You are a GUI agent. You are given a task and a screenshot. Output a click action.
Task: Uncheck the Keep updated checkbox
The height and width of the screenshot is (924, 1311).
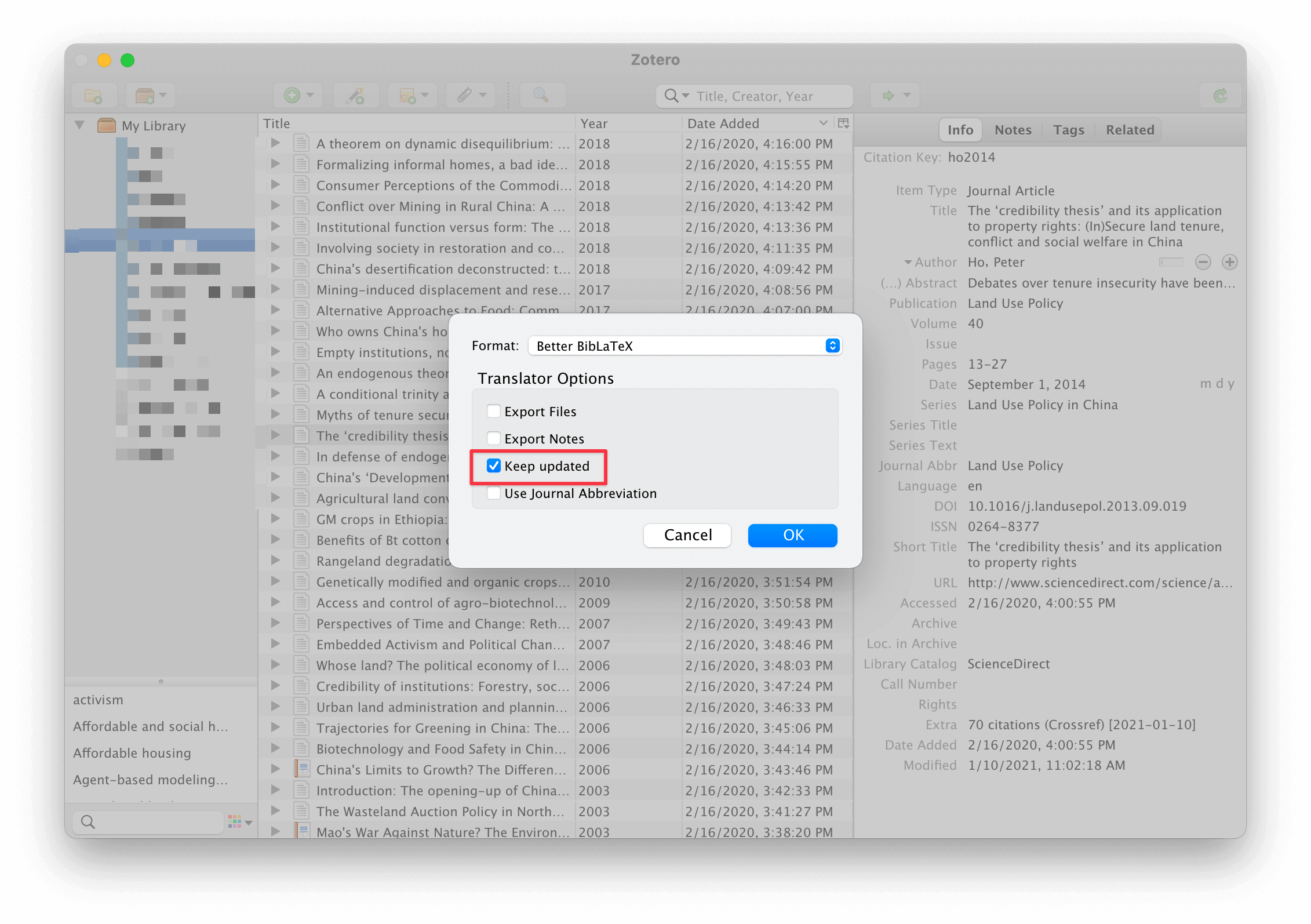coord(494,466)
